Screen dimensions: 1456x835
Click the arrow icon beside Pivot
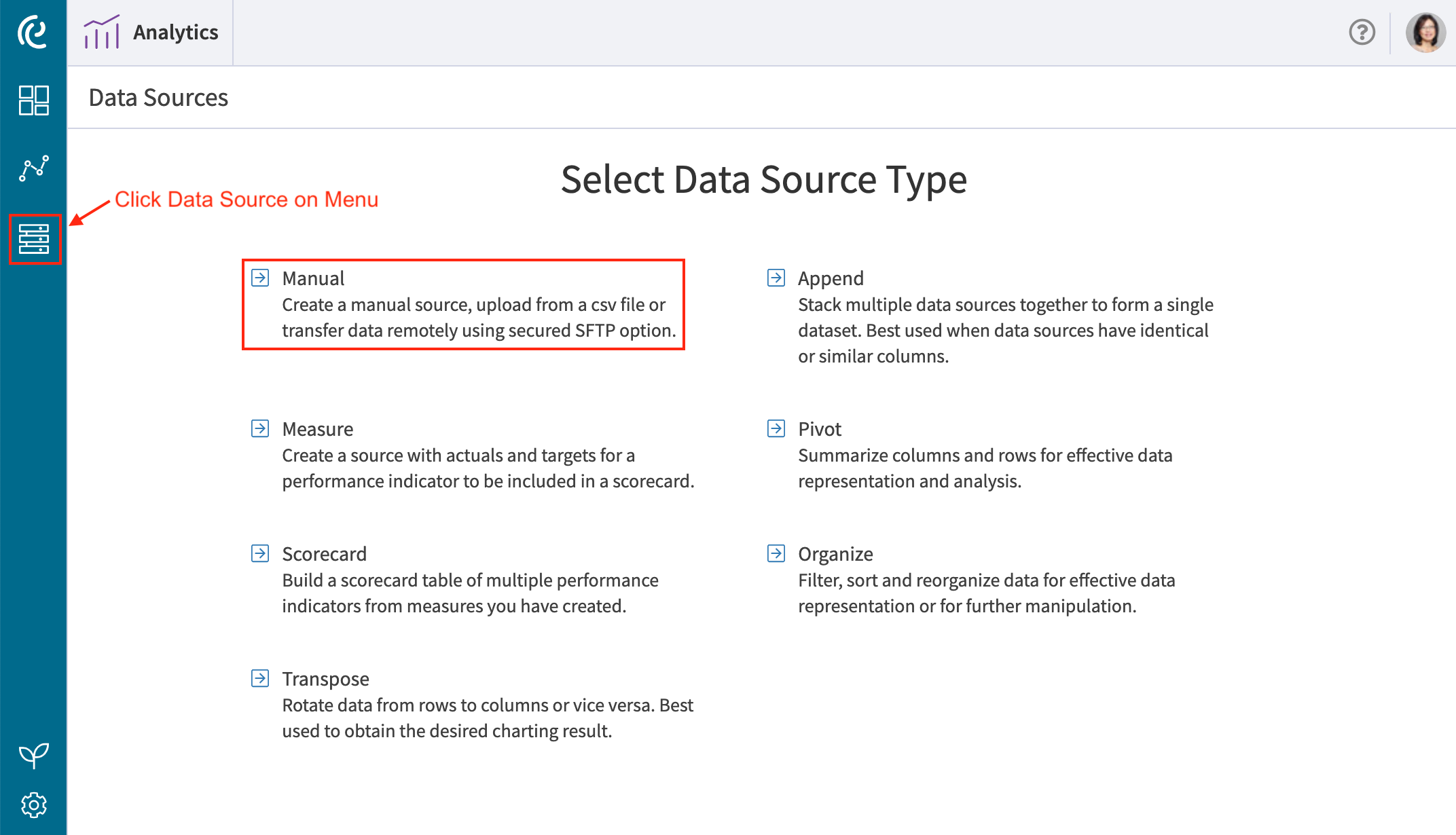coord(776,428)
